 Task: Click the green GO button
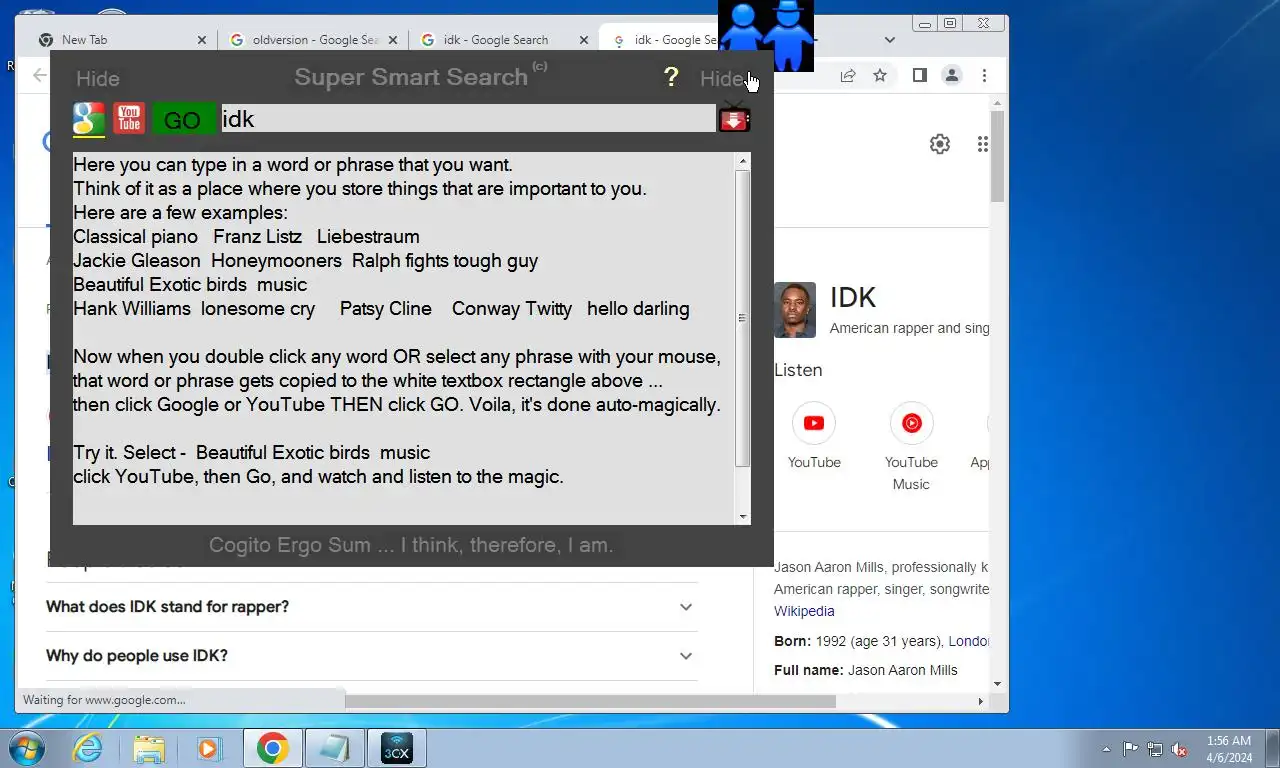coord(183,120)
